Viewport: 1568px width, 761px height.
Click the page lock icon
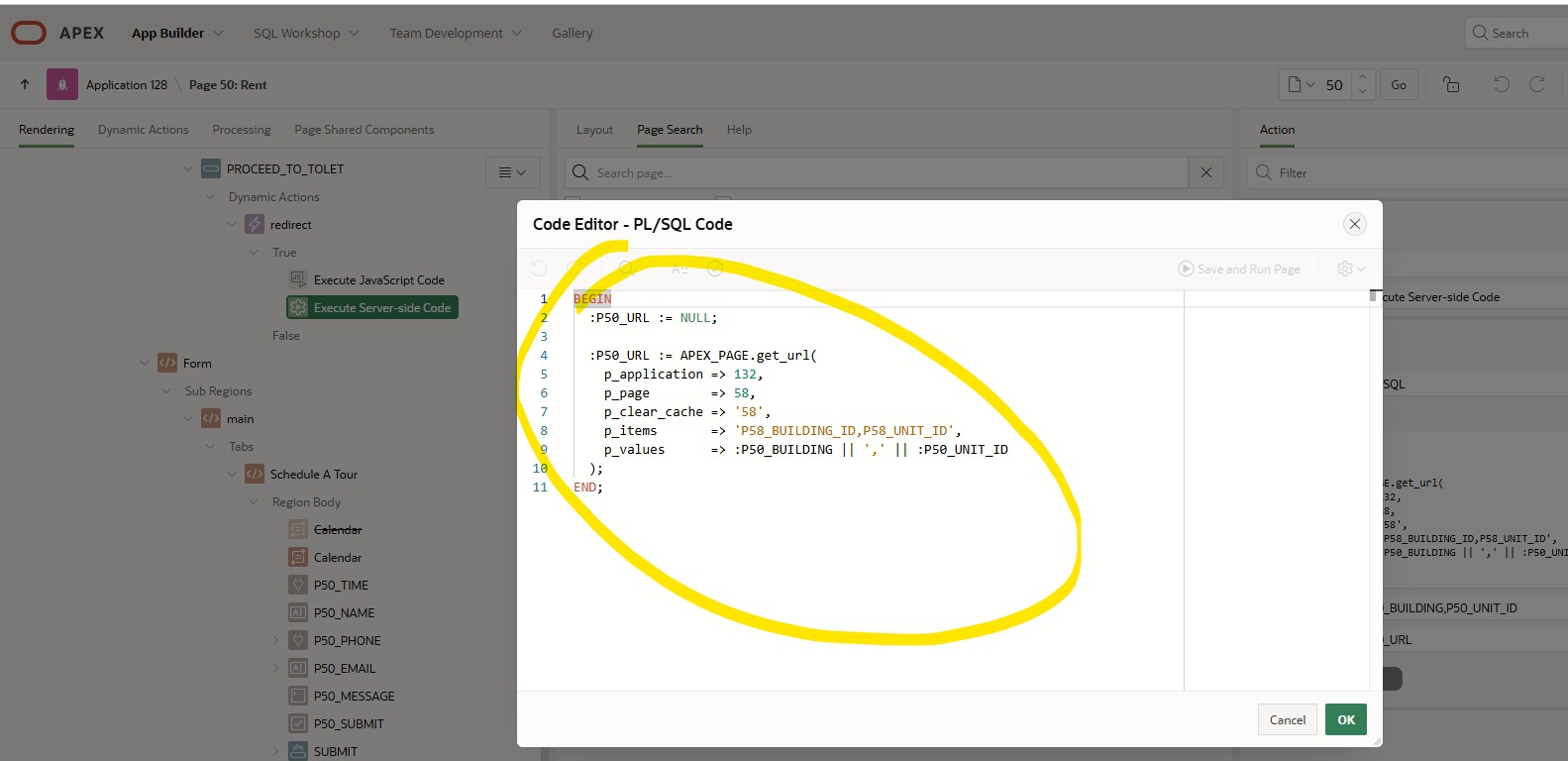[x=1451, y=84]
